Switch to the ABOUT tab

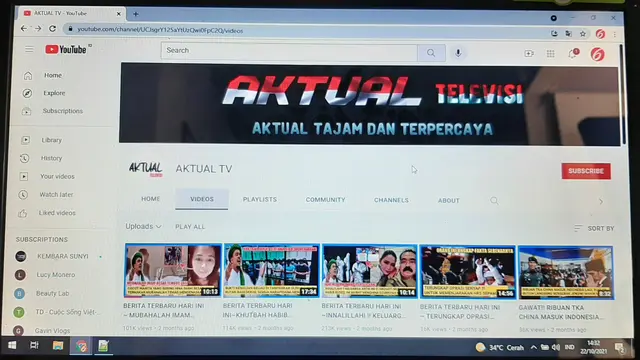(449, 201)
